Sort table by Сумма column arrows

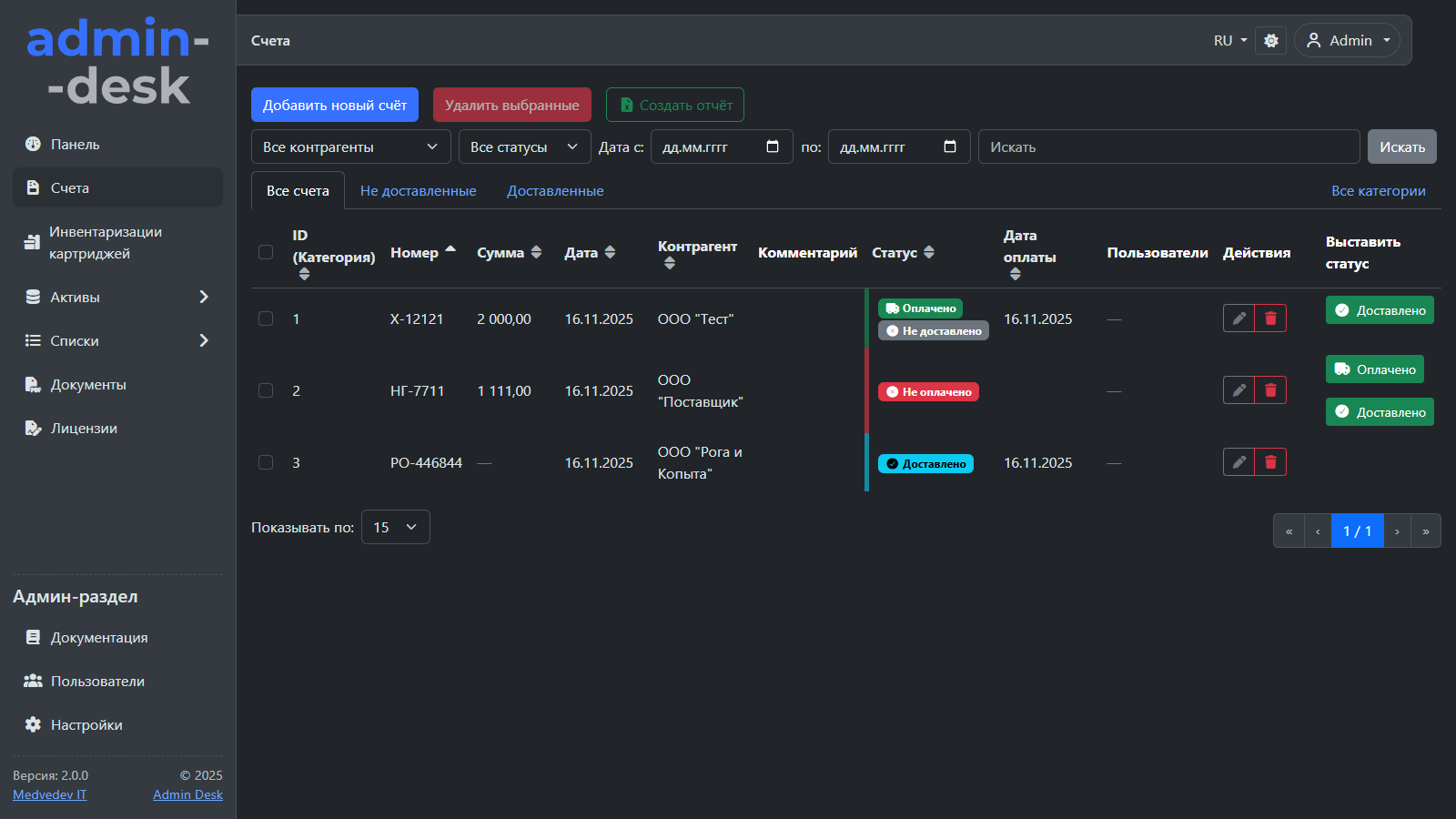[536, 253]
